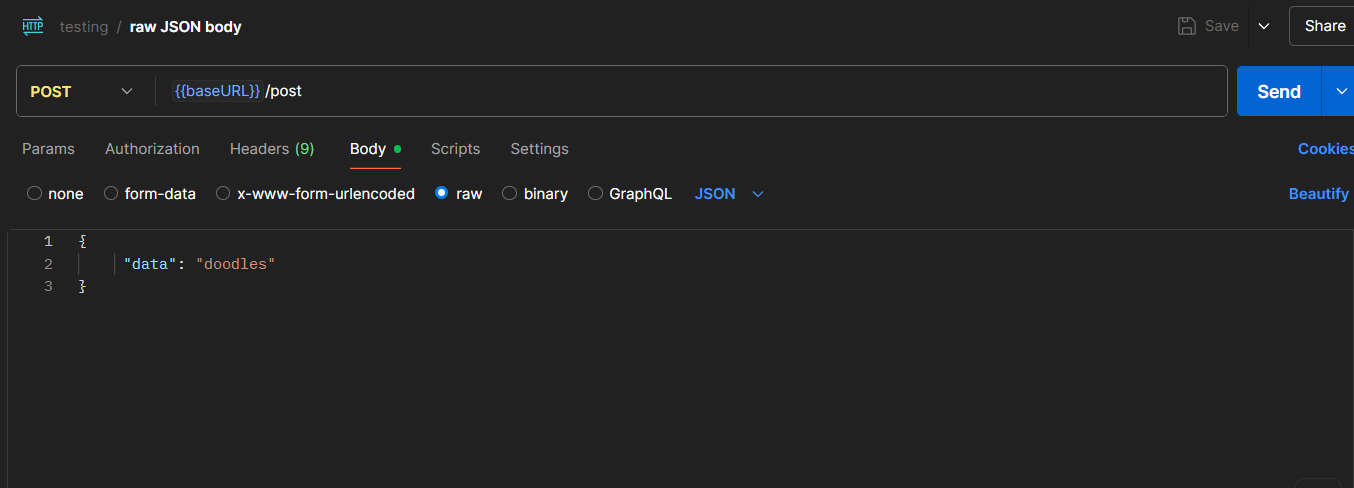The width and height of the screenshot is (1354, 488).
Task: Expand the Send button options arrow
Action: tap(1340, 91)
